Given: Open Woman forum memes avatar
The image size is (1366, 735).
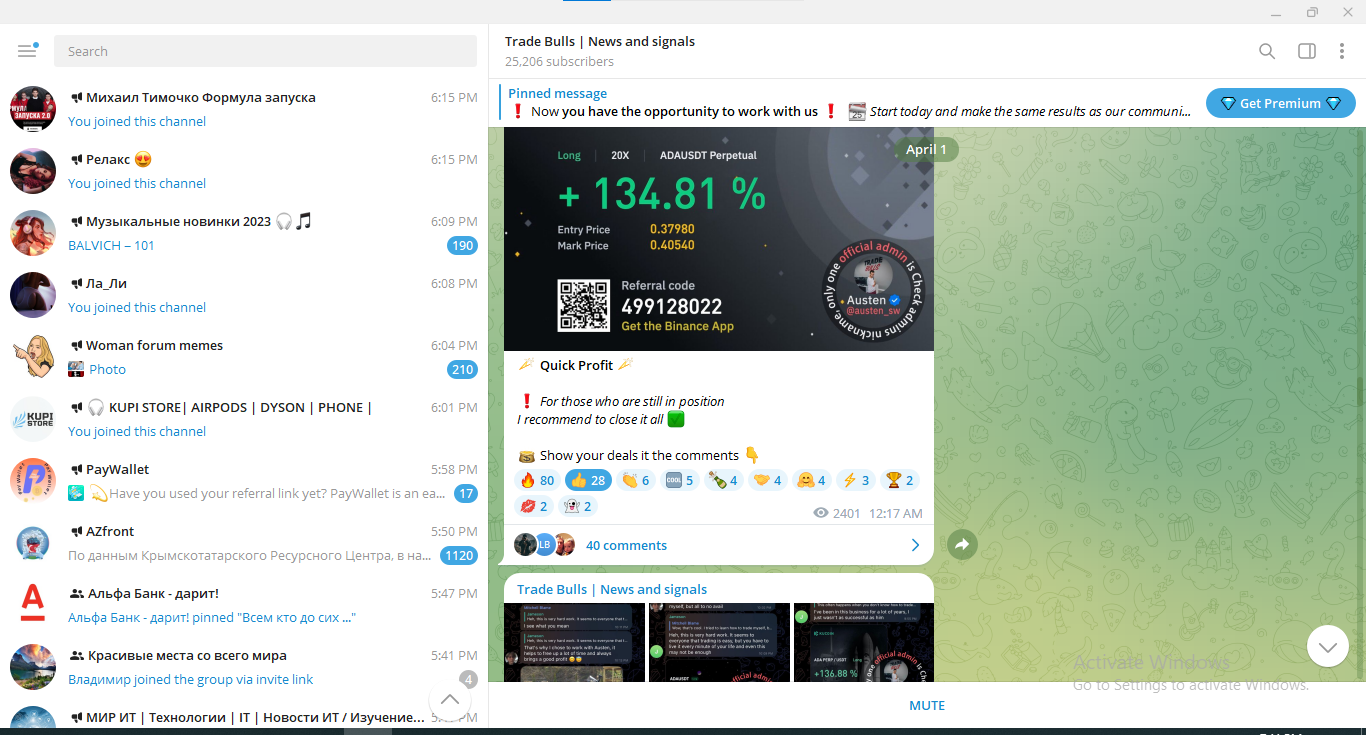Looking at the screenshot, I should 33,357.
